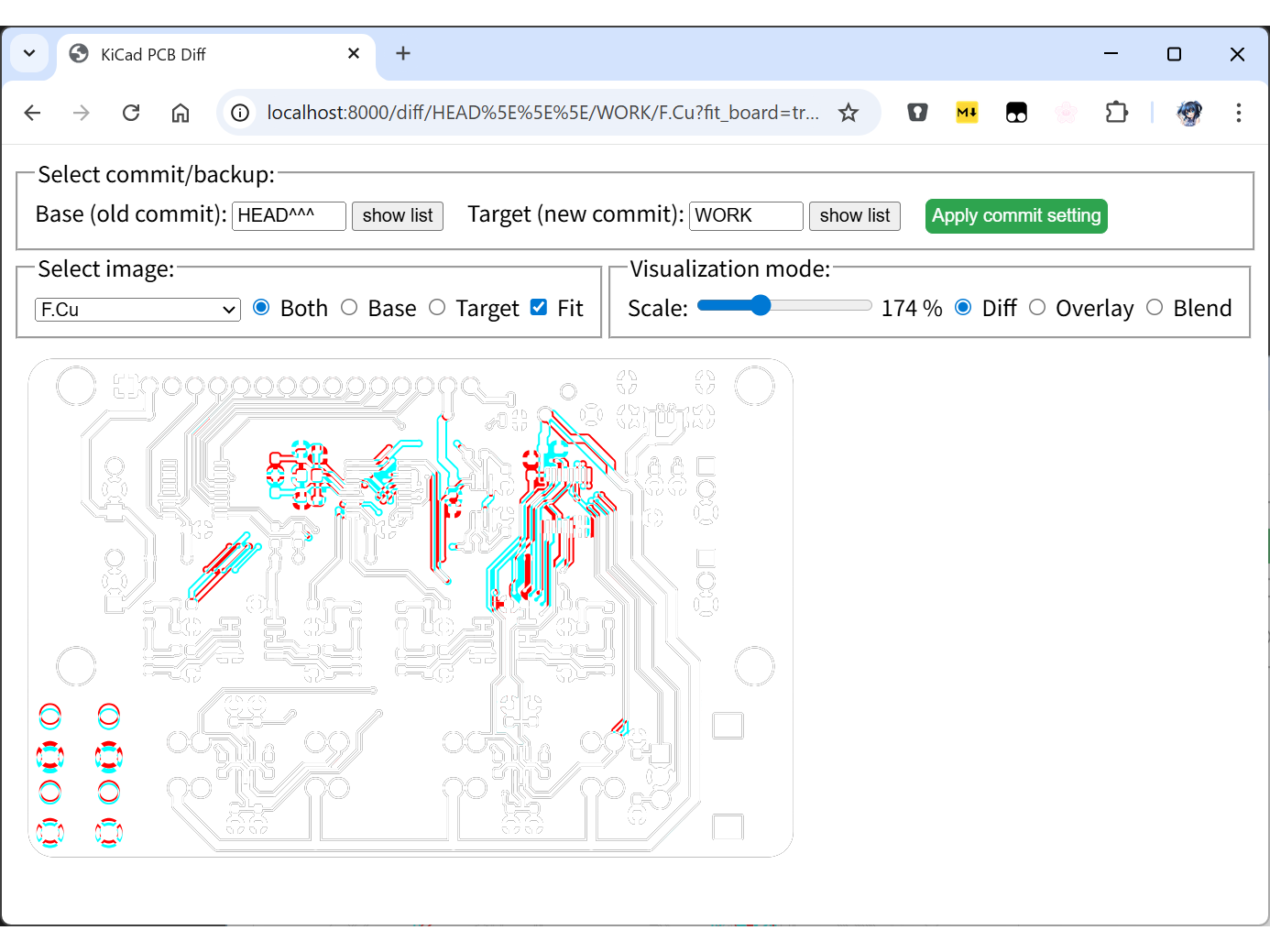Show list for Target new commit
Viewport: 1270px width, 952px height.
point(854,215)
